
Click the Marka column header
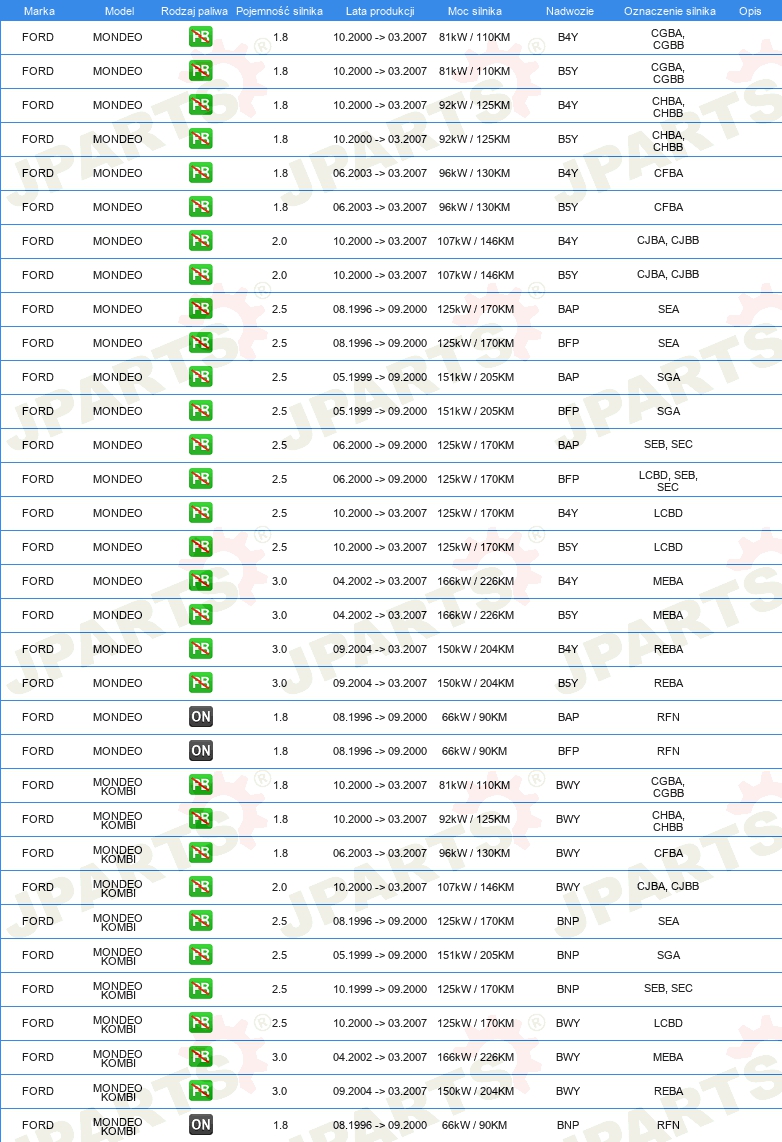coord(39,11)
